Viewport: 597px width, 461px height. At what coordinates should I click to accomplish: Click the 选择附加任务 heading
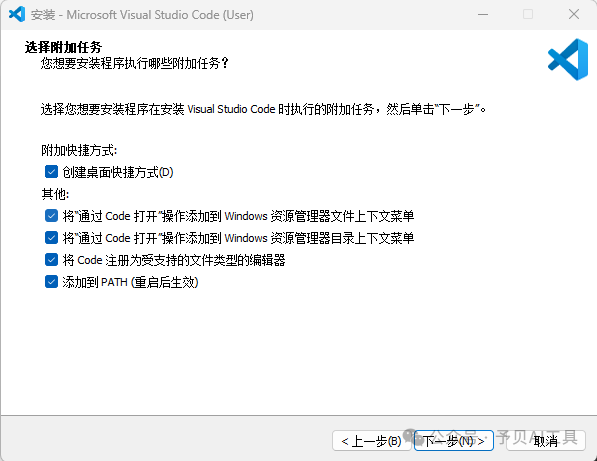pyautogui.click(x=63, y=47)
